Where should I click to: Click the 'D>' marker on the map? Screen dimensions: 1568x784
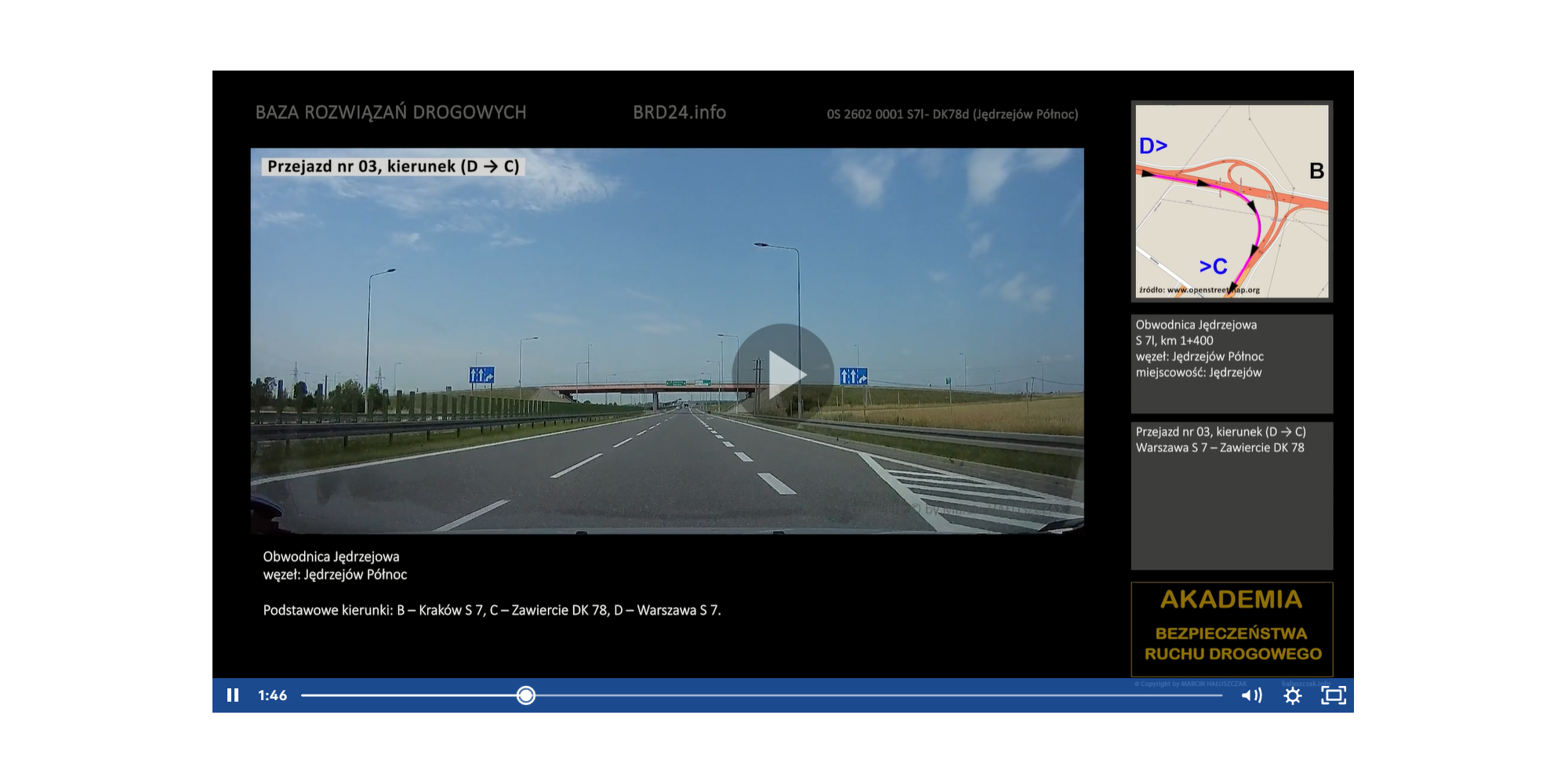(1153, 146)
